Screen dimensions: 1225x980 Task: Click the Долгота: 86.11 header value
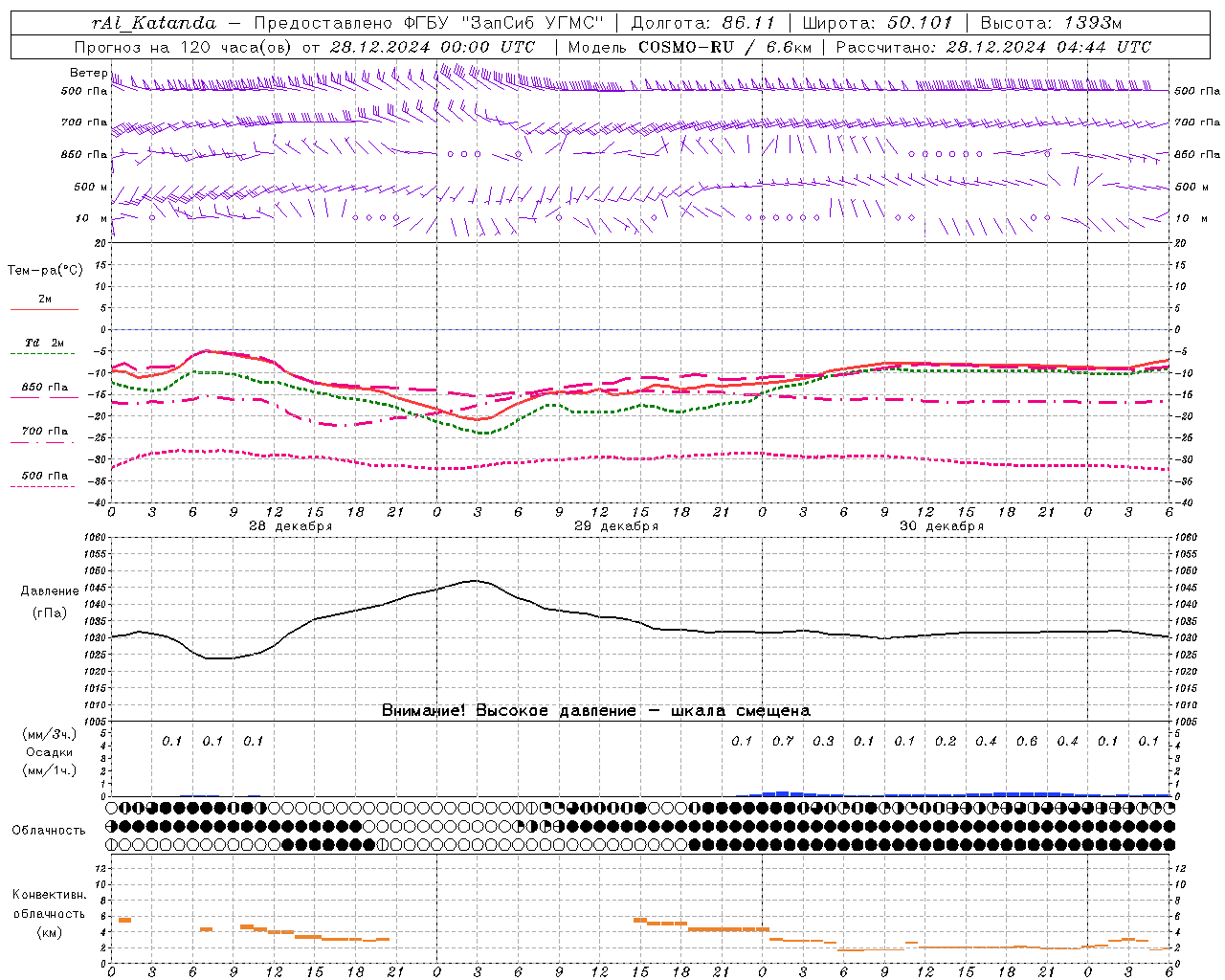tap(702, 23)
